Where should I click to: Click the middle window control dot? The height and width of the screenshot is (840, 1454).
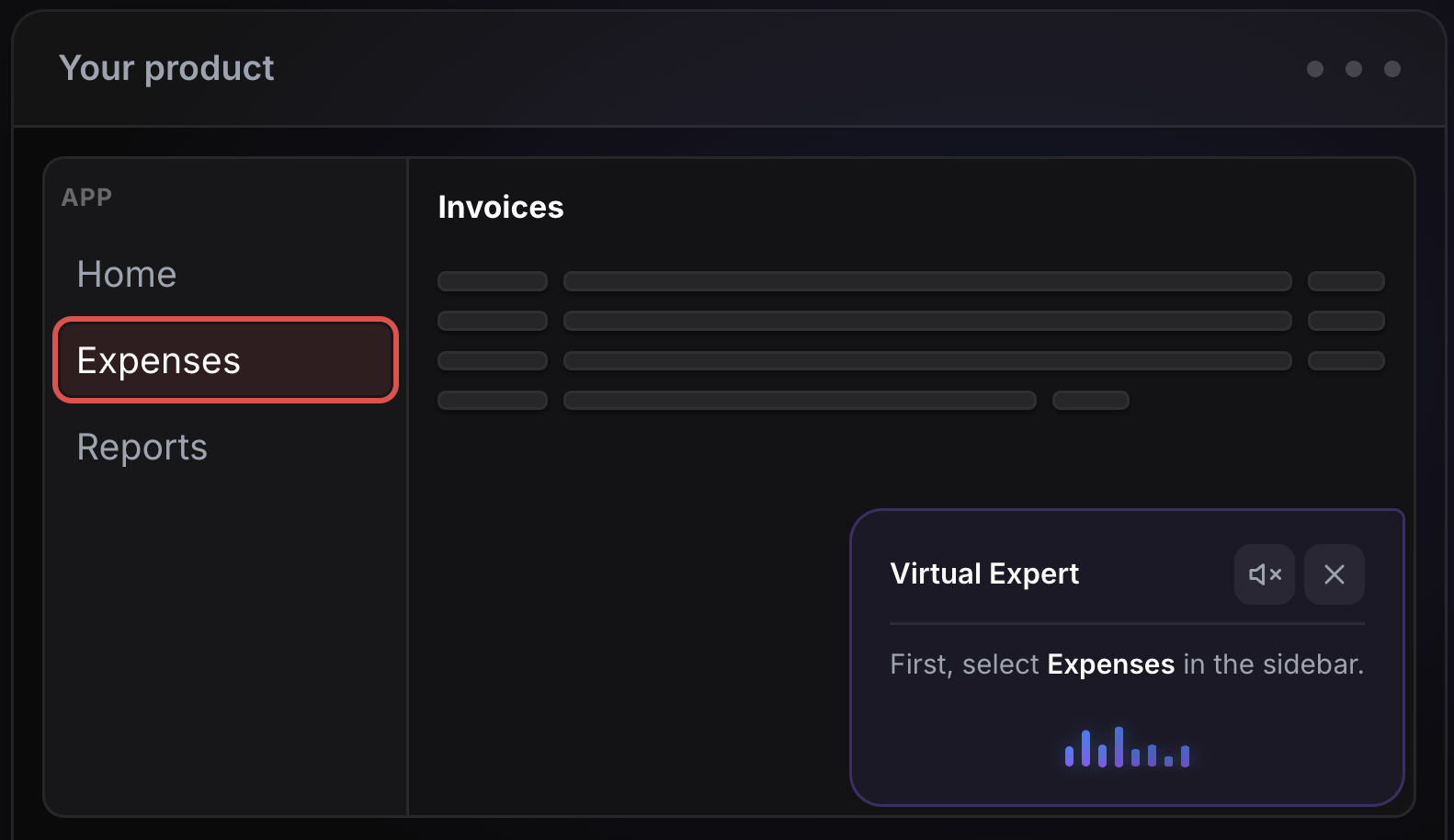click(1353, 69)
